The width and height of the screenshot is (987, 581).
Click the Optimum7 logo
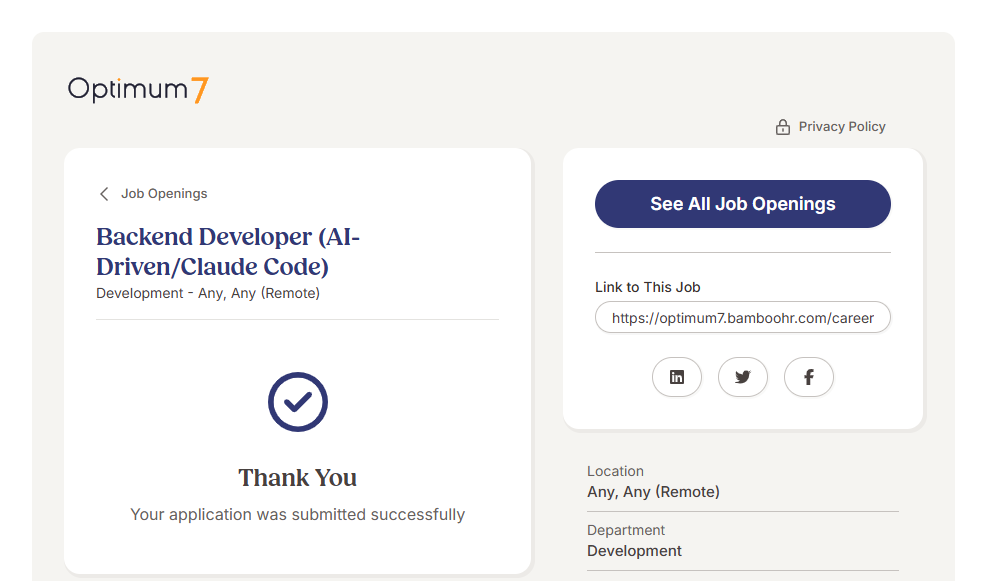click(138, 89)
